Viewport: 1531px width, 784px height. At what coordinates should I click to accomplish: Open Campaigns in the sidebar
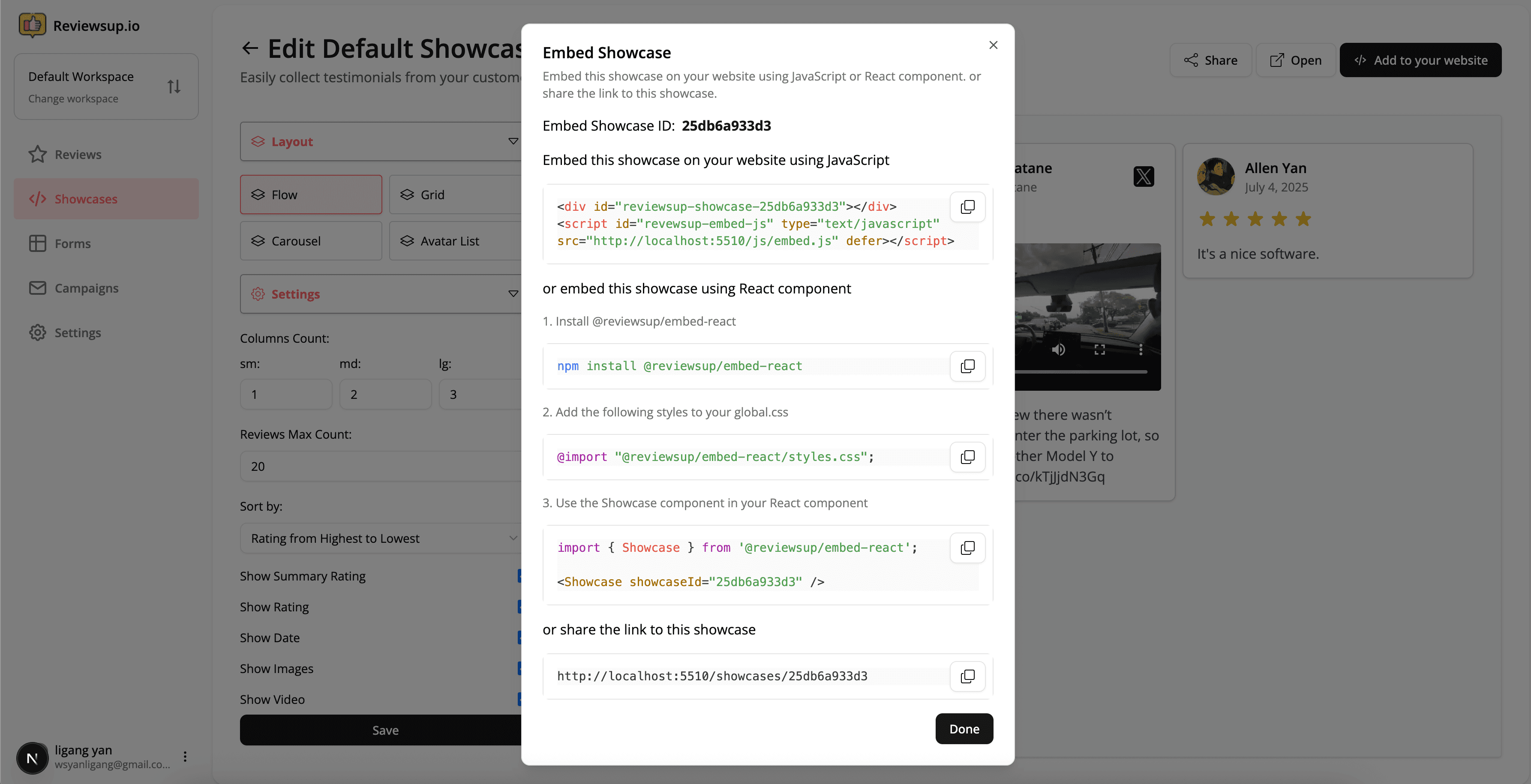(106, 288)
